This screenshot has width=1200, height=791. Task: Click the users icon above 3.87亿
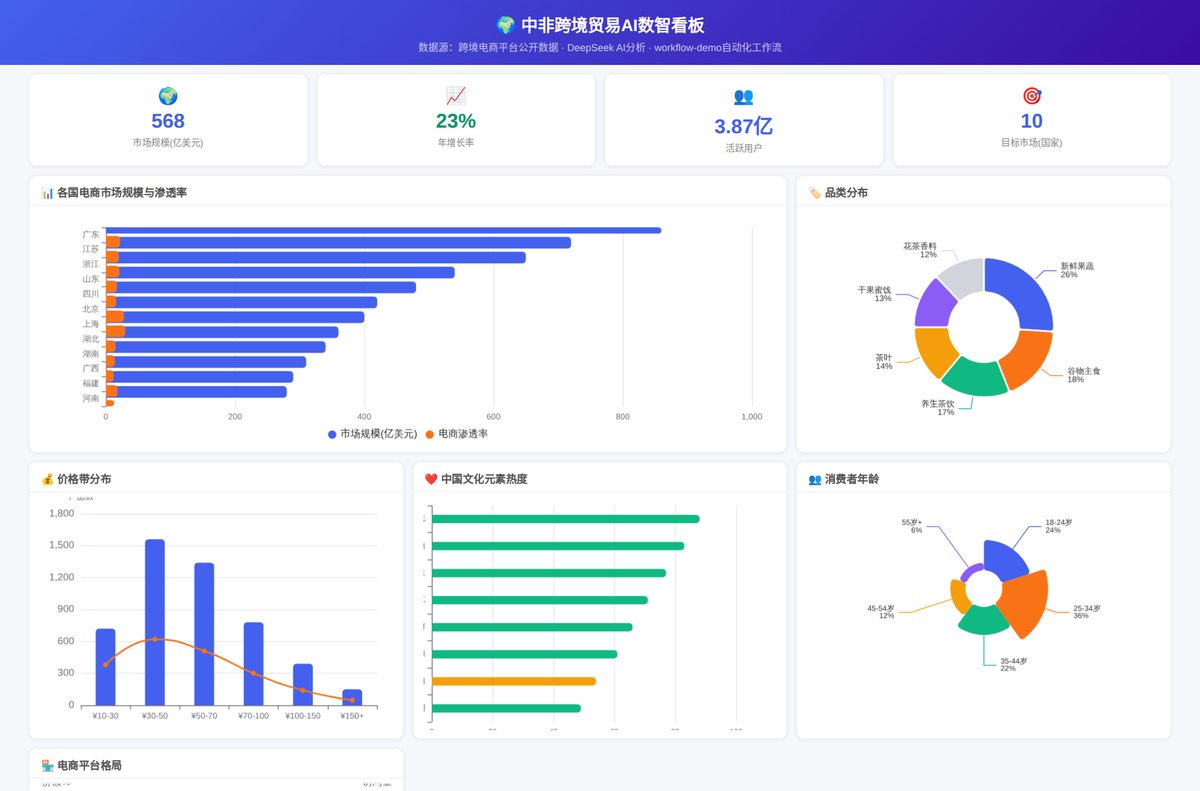744,96
